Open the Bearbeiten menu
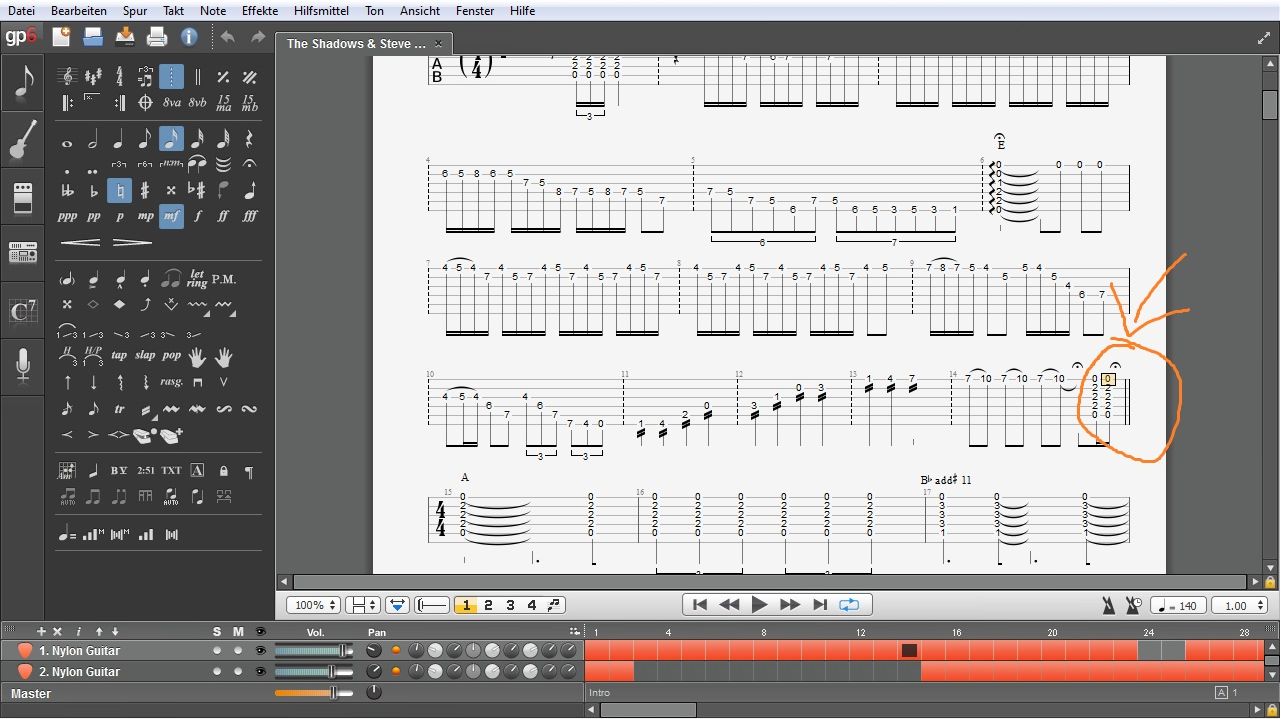 pos(79,11)
